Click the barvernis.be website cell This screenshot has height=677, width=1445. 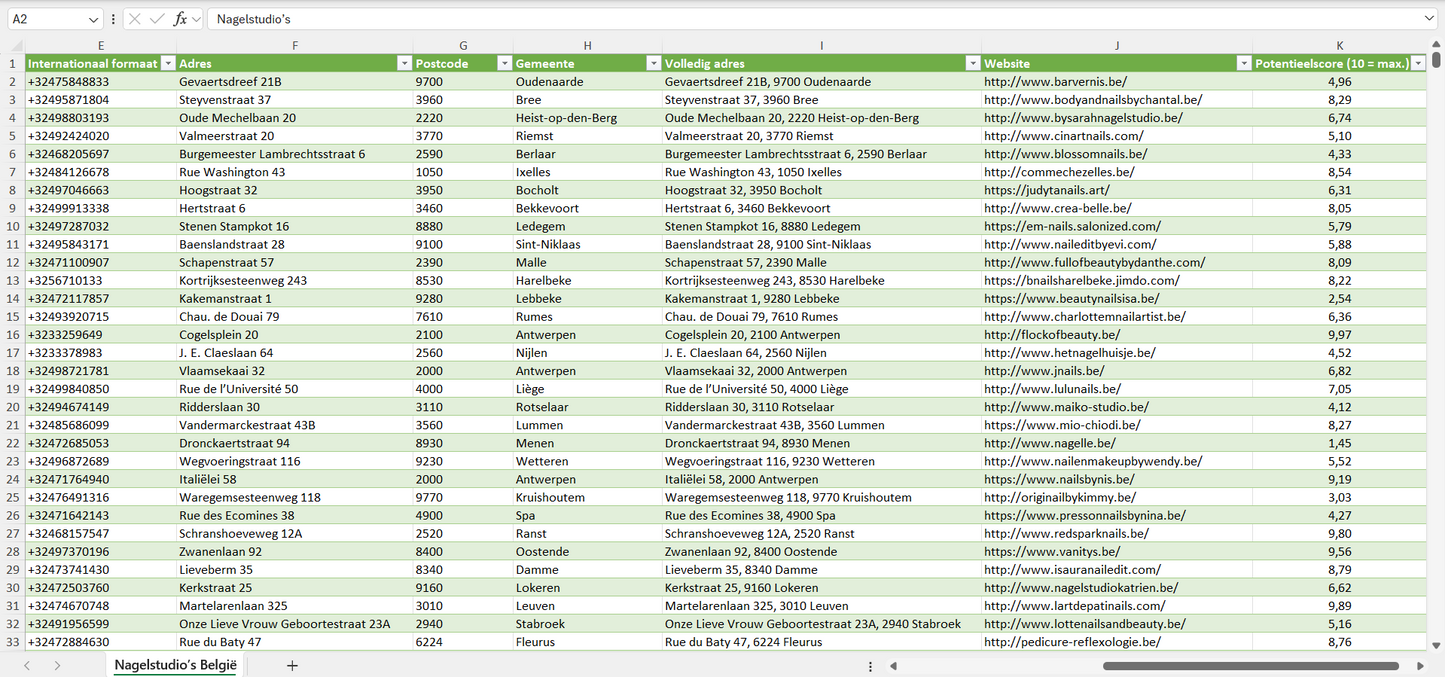(x=1055, y=82)
